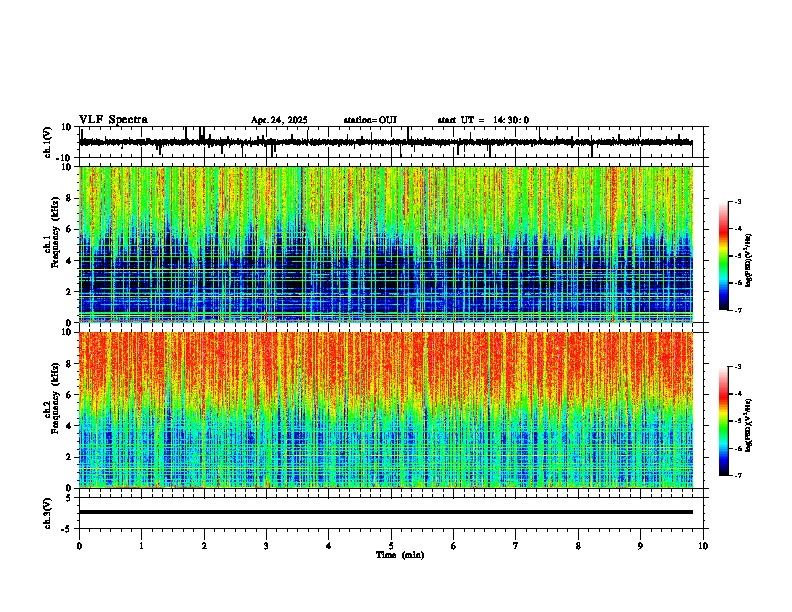Screen dimensions: 792x612
Task: Click the '0' tick on the time axis
Action: point(79,546)
